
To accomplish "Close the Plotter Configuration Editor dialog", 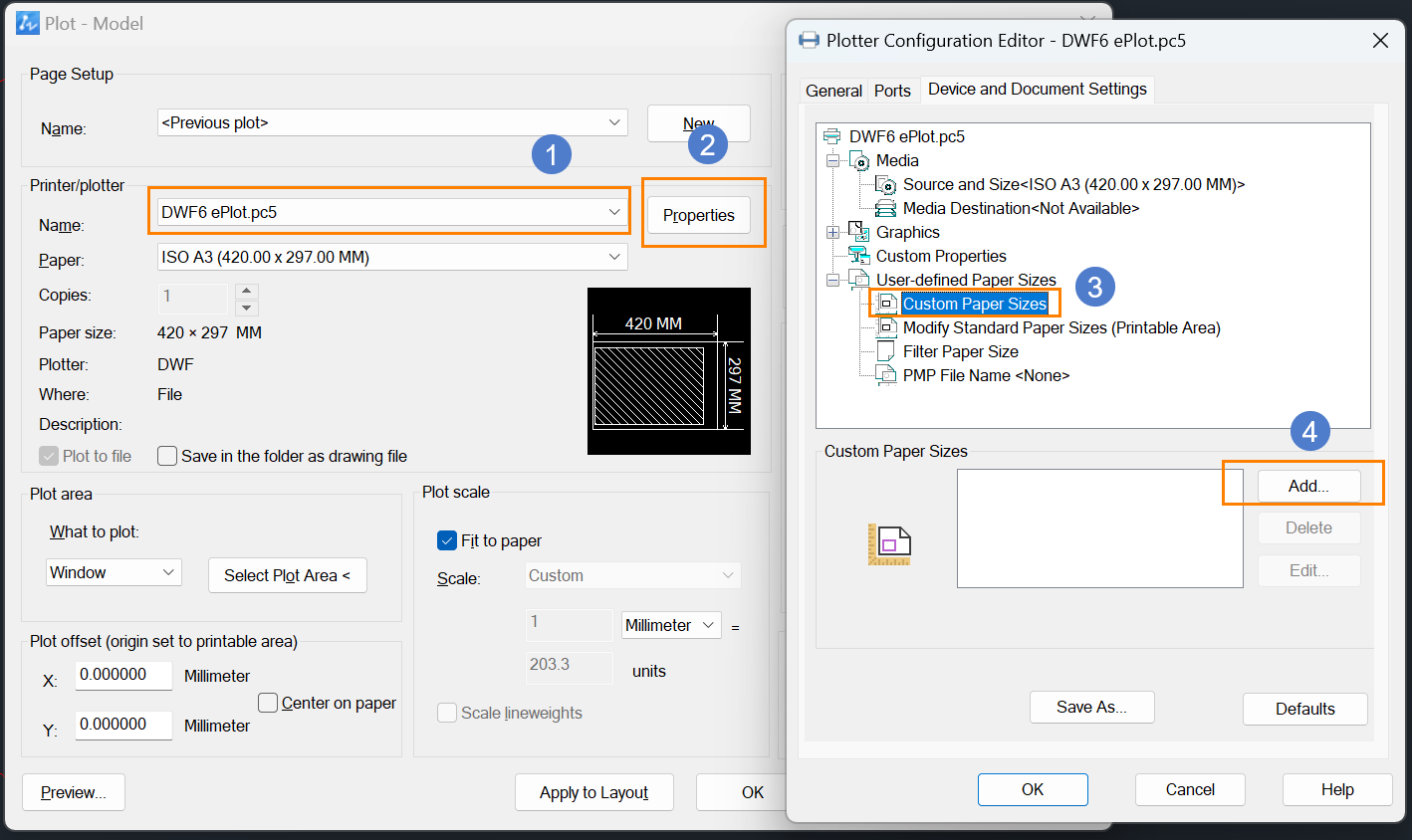I will tap(1380, 40).
